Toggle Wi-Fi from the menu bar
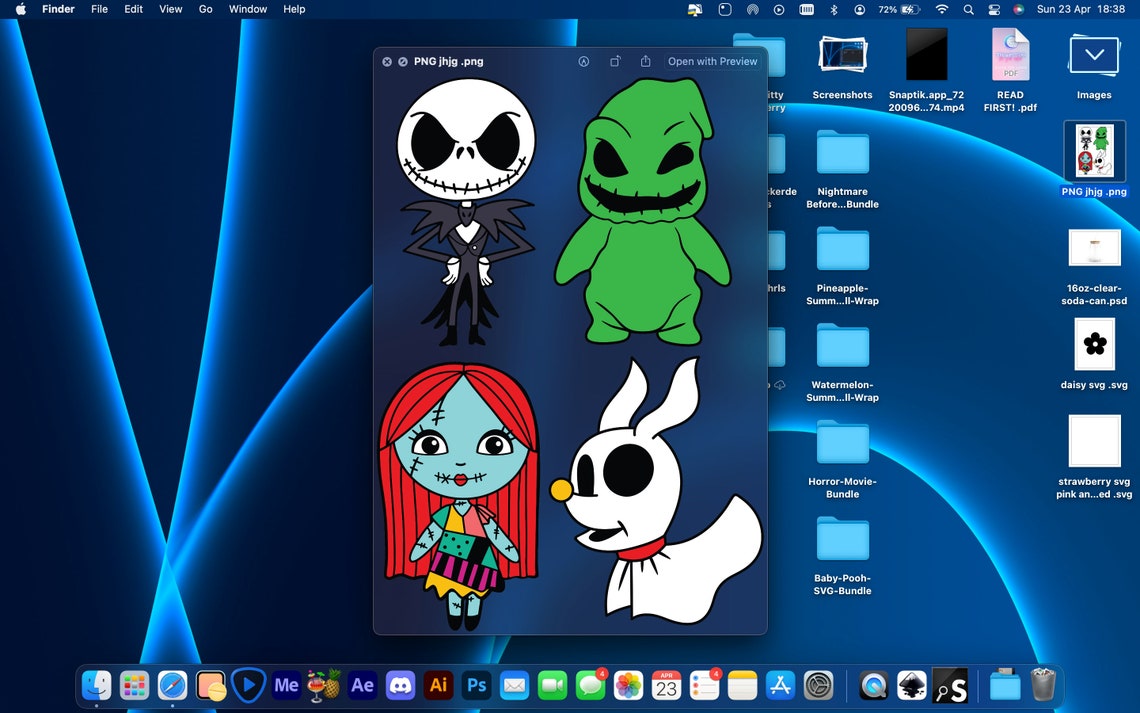This screenshot has width=1140, height=713. [x=941, y=9]
